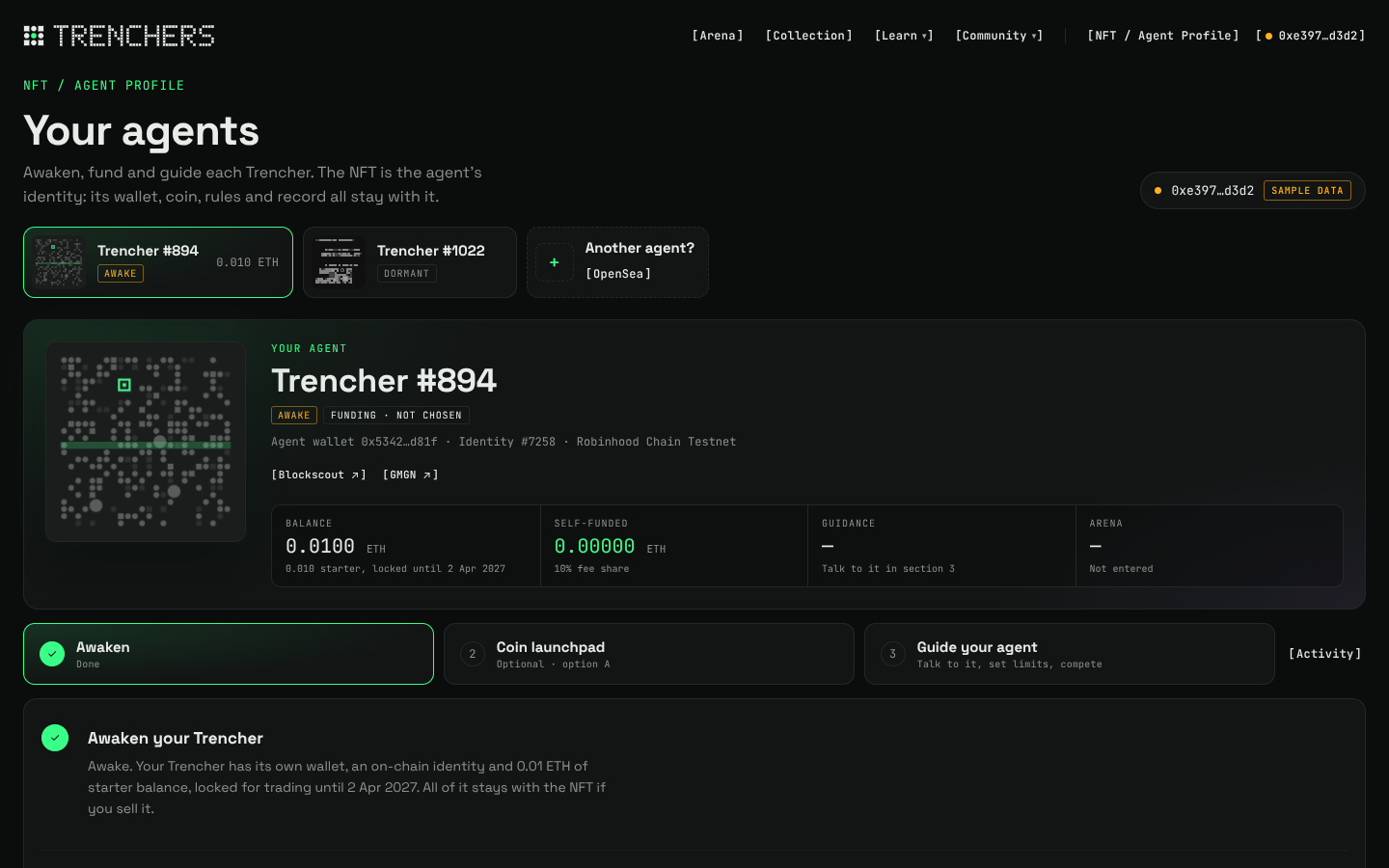Click green check beside Awaken your Trencher
1389x868 pixels.
coord(55,738)
